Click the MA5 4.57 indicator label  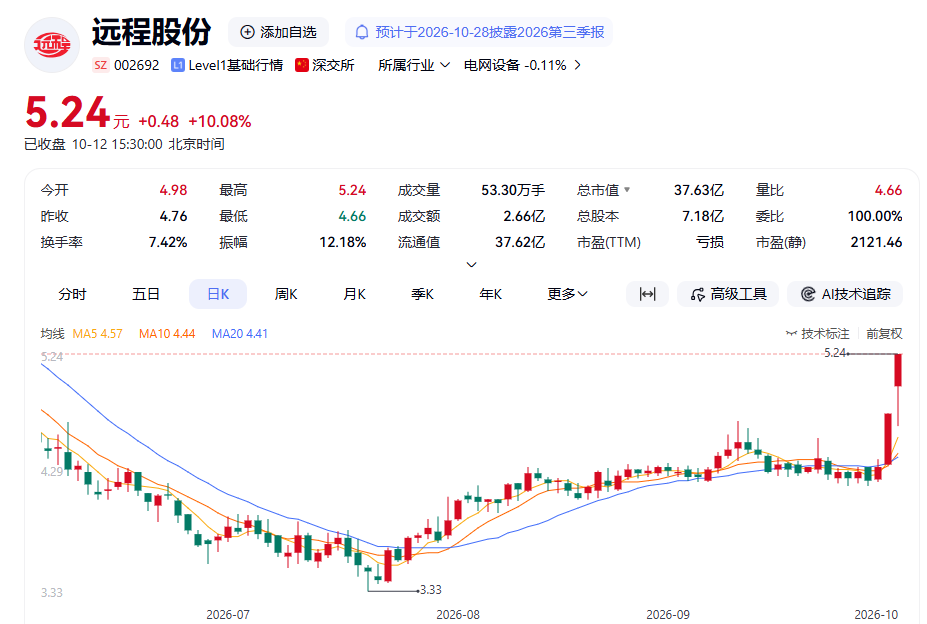pyautogui.click(x=98, y=334)
